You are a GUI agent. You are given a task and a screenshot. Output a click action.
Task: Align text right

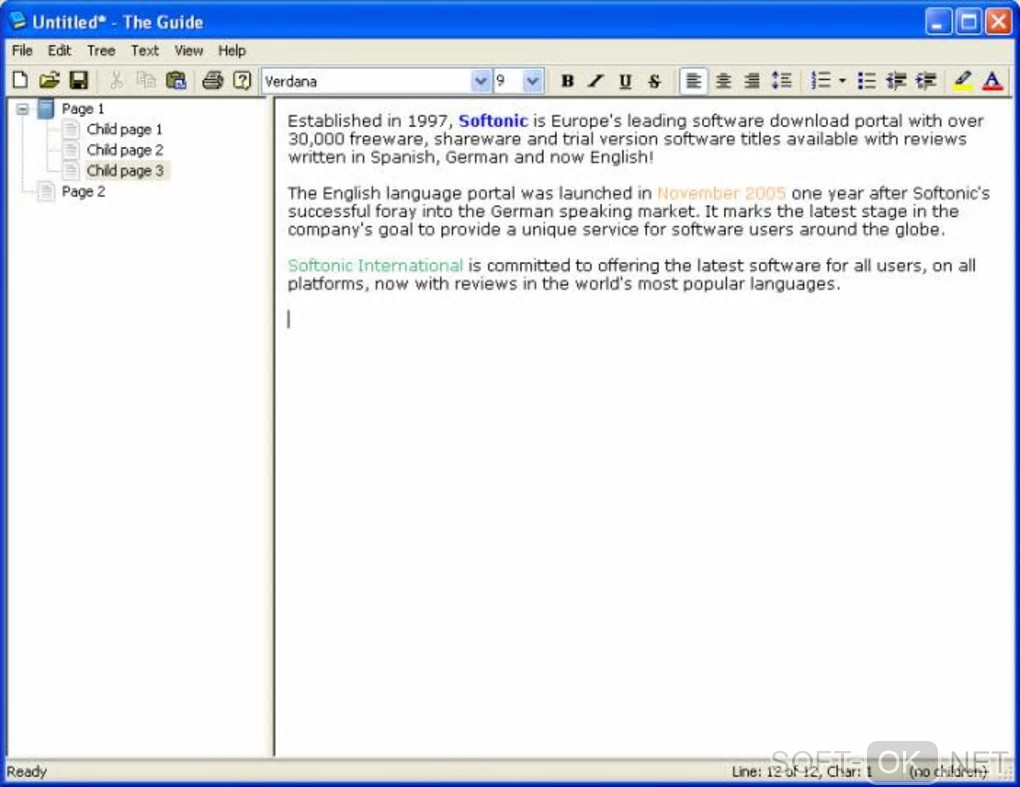752,81
